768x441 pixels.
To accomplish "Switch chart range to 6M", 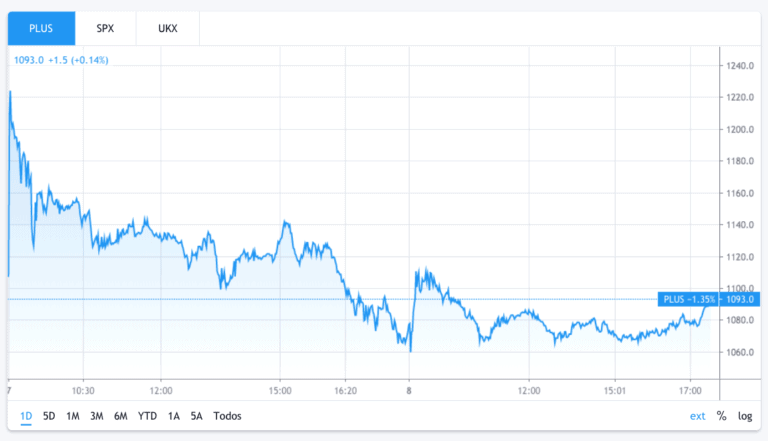I will pos(120,416).
